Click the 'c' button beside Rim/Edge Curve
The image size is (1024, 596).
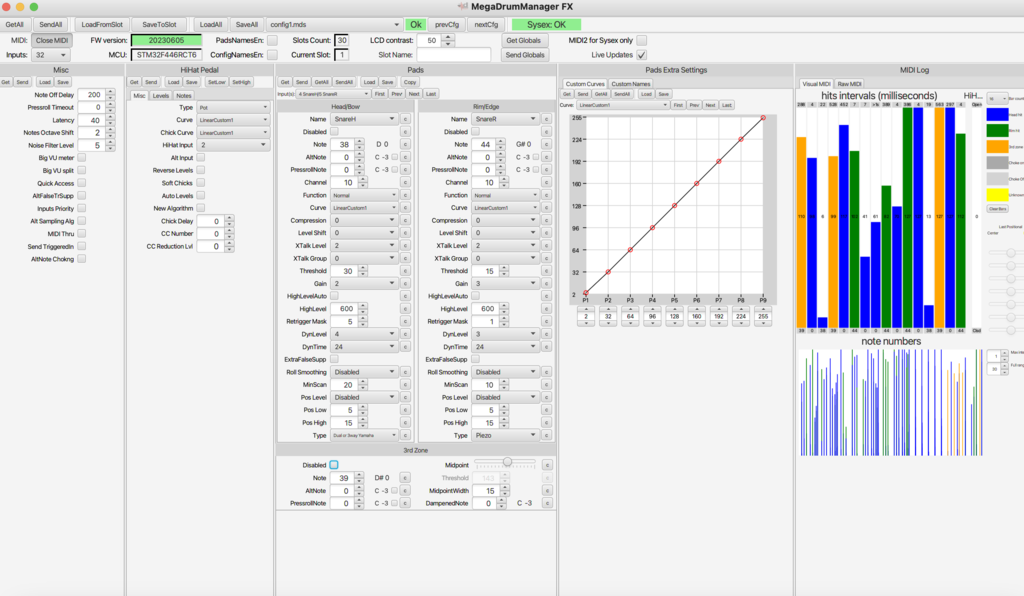546,208
